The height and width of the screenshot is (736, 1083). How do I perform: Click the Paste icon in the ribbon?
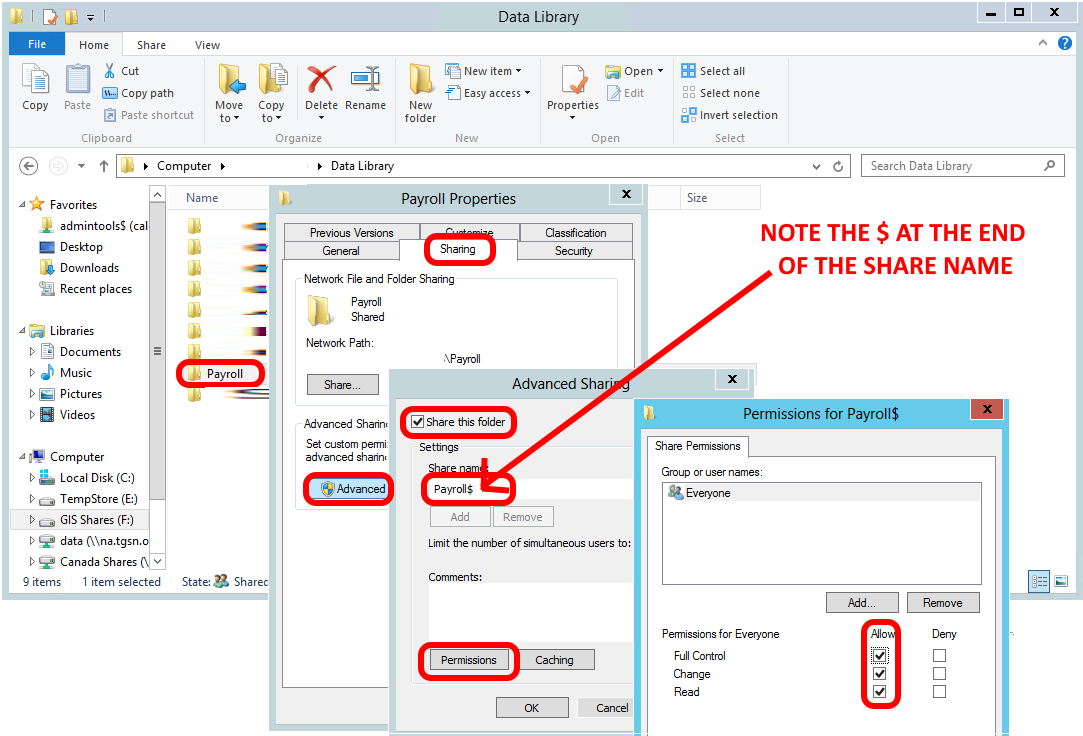(x=77, y=90)
